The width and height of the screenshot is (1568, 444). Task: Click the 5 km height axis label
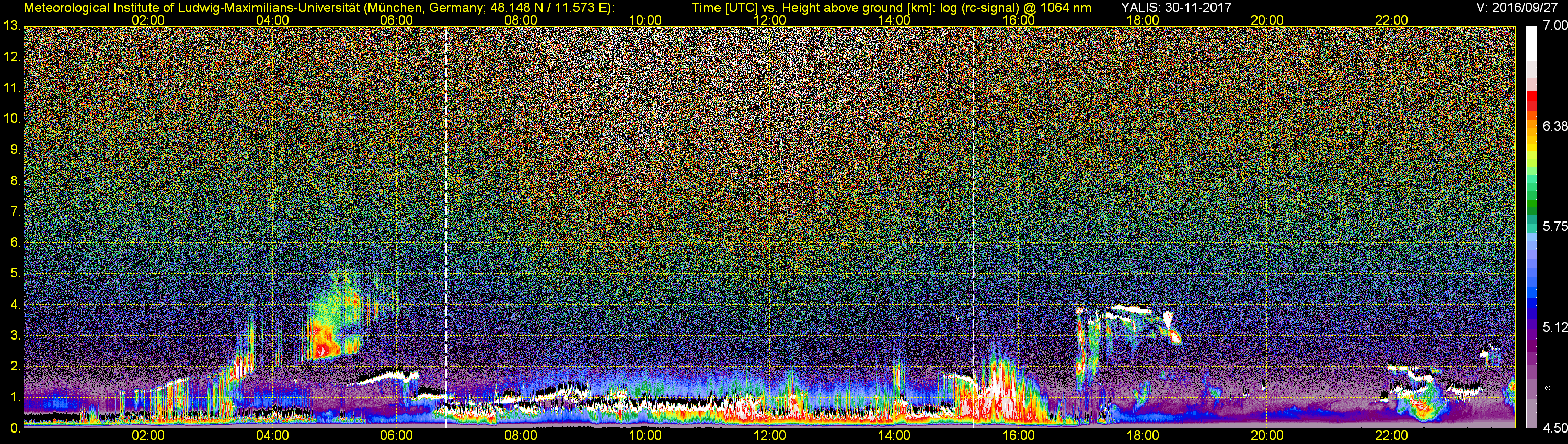pyautogui.click(x=15, y=273)
